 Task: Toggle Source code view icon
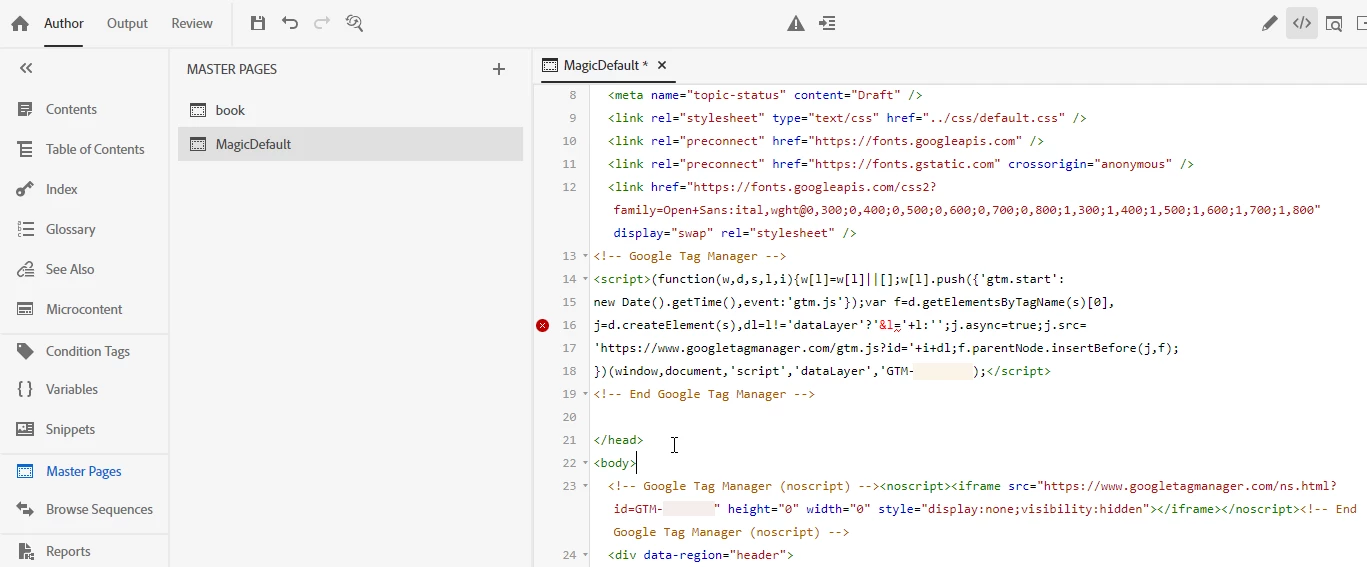point(1301,23)
